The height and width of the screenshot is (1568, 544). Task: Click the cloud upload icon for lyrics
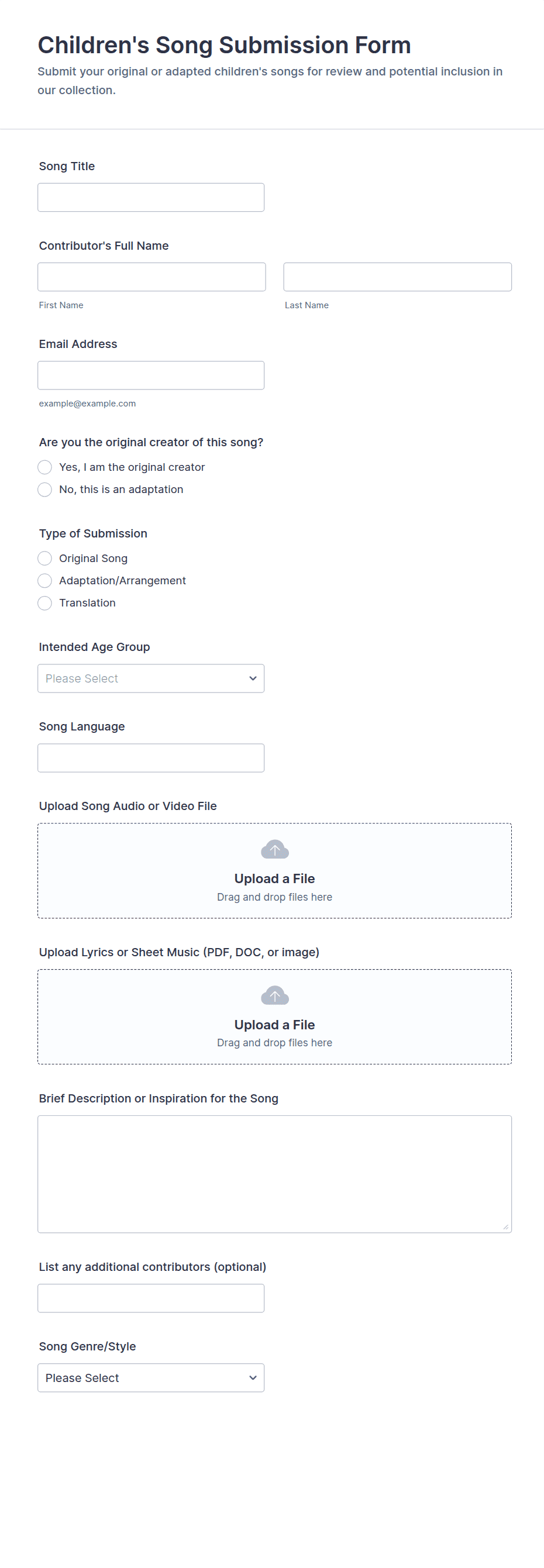click(274, 995)
